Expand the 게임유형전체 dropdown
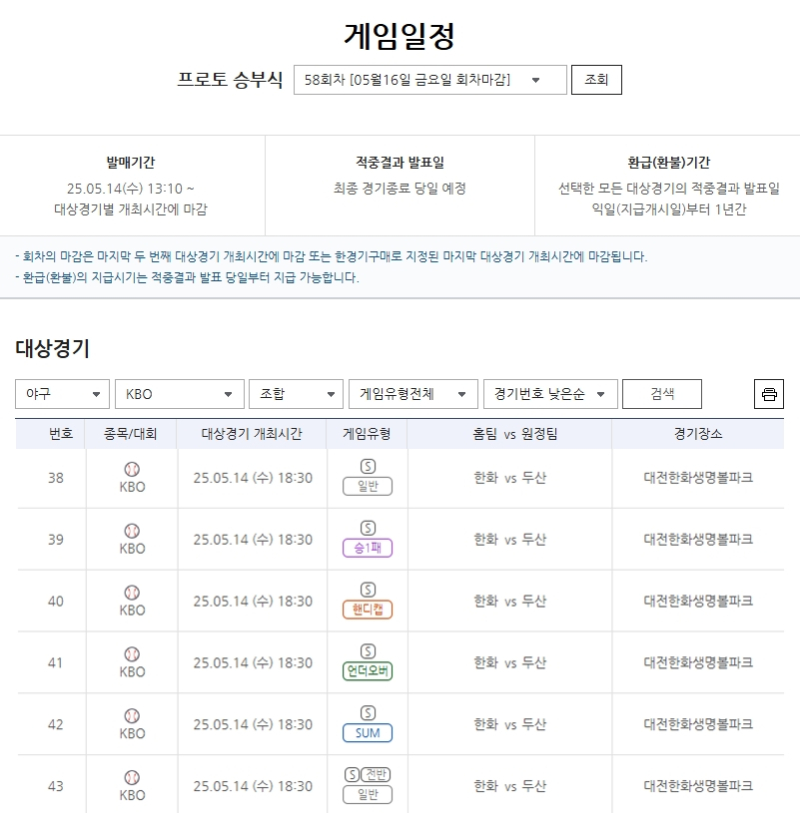This screenshot has height=813, width=800. 412,394
